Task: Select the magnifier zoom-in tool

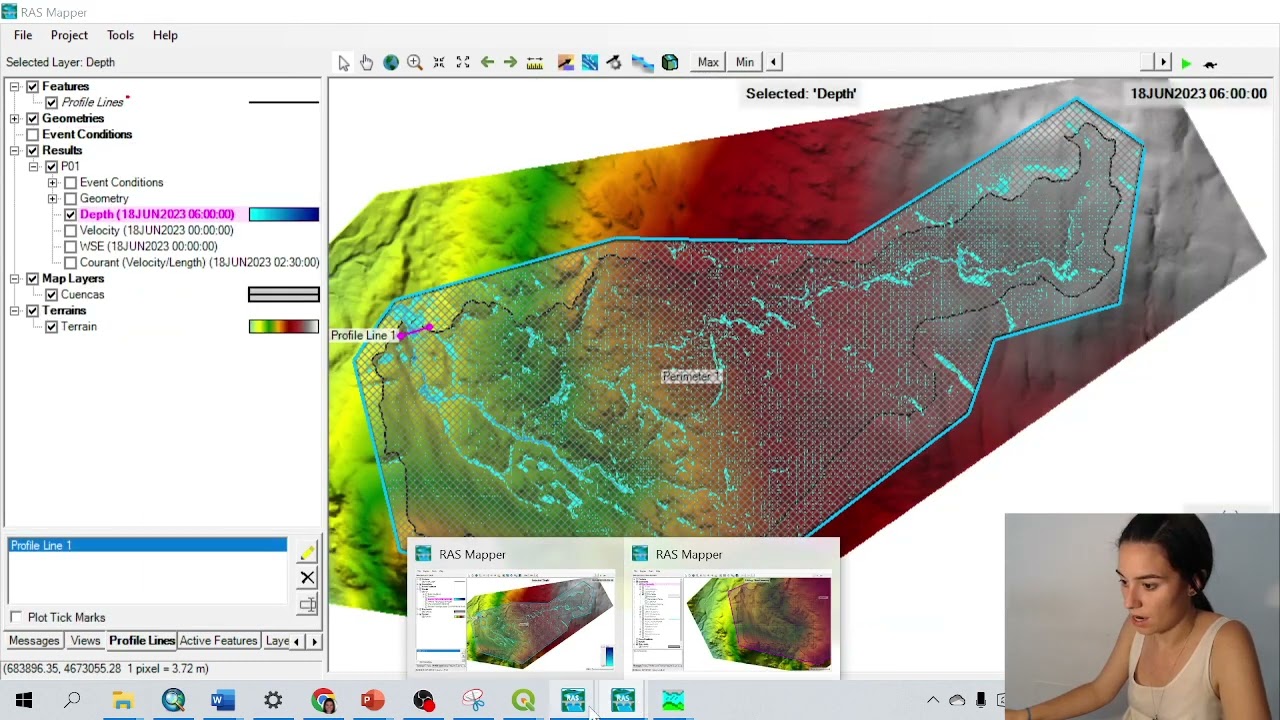Action: (415, 63)
